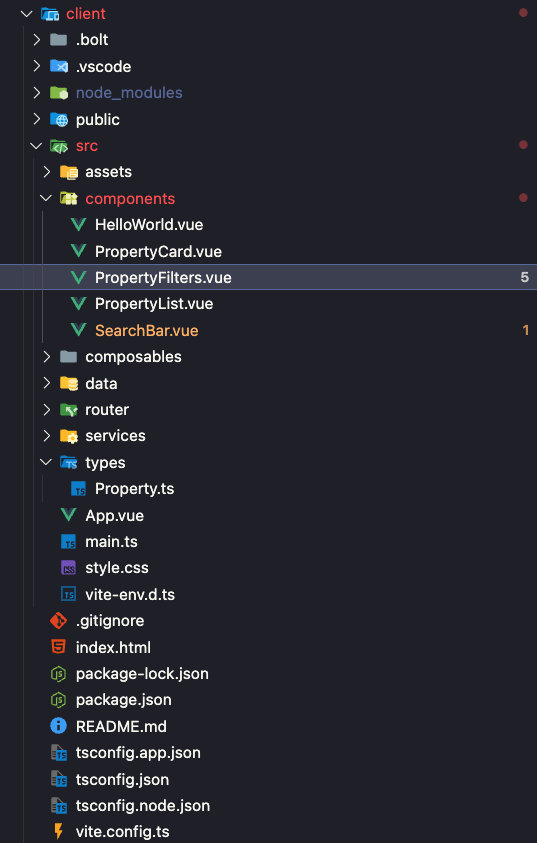This screenshot has width=537, height=843.
Task: Open SearchBar.vue file
Action: (146, 330)
